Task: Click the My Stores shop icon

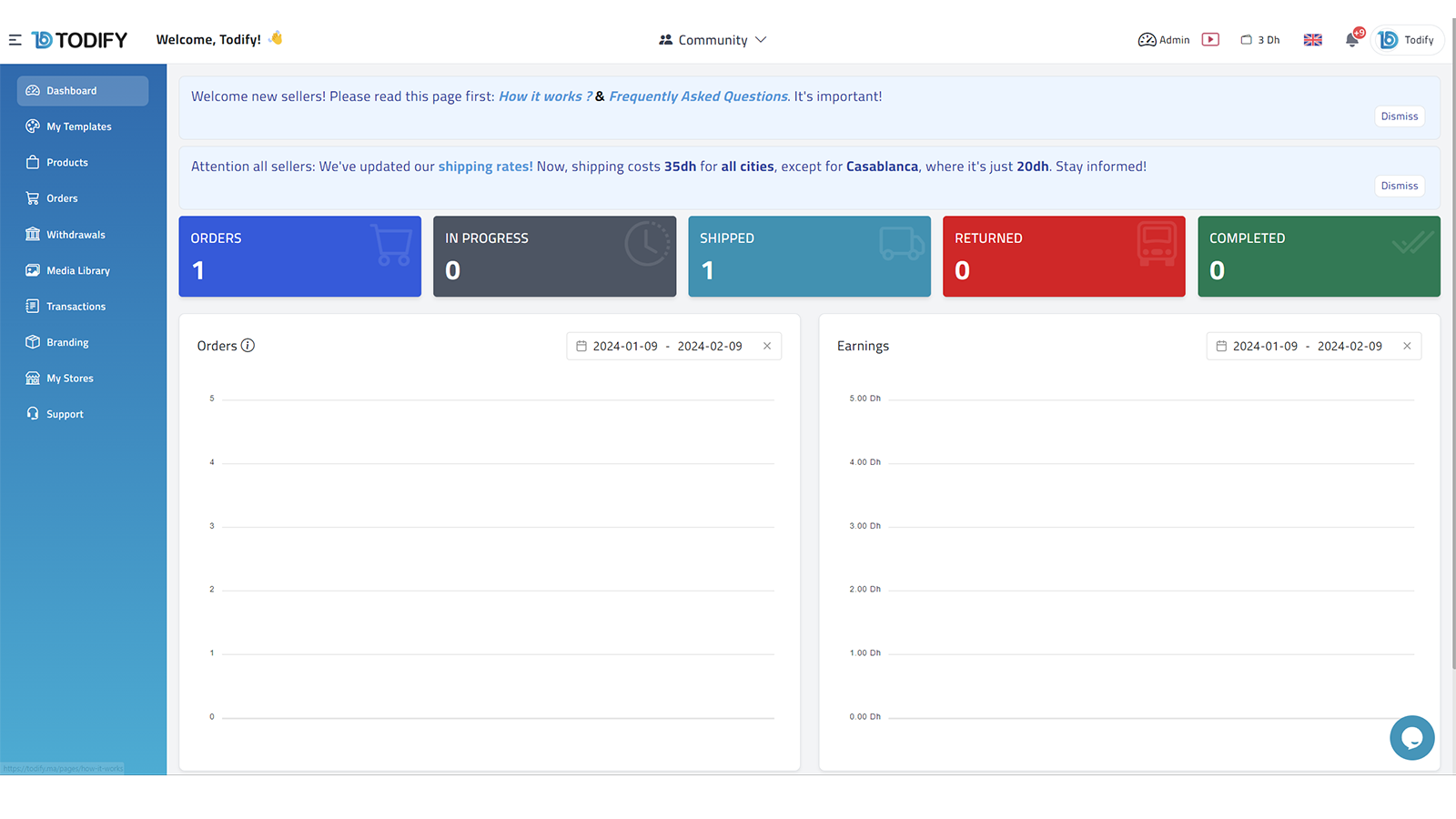Action: pos(33,378)
